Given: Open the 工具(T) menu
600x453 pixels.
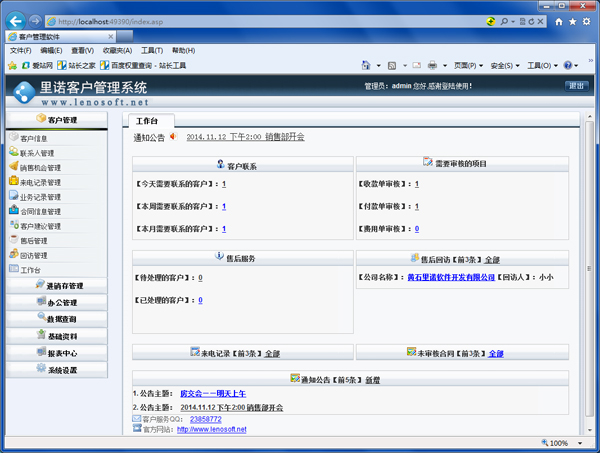Looking at the screenshot, I should 152,51.
